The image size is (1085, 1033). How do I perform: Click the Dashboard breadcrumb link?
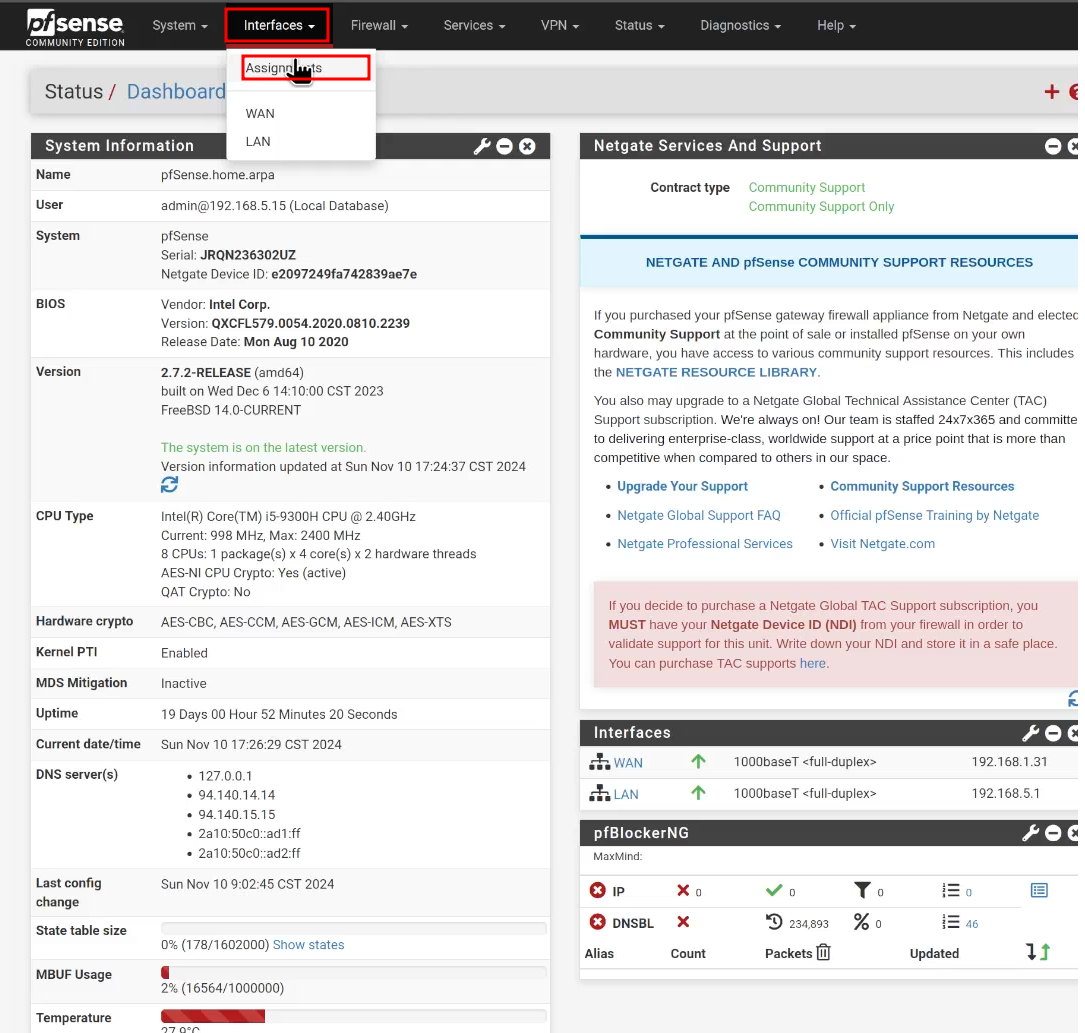176,91
